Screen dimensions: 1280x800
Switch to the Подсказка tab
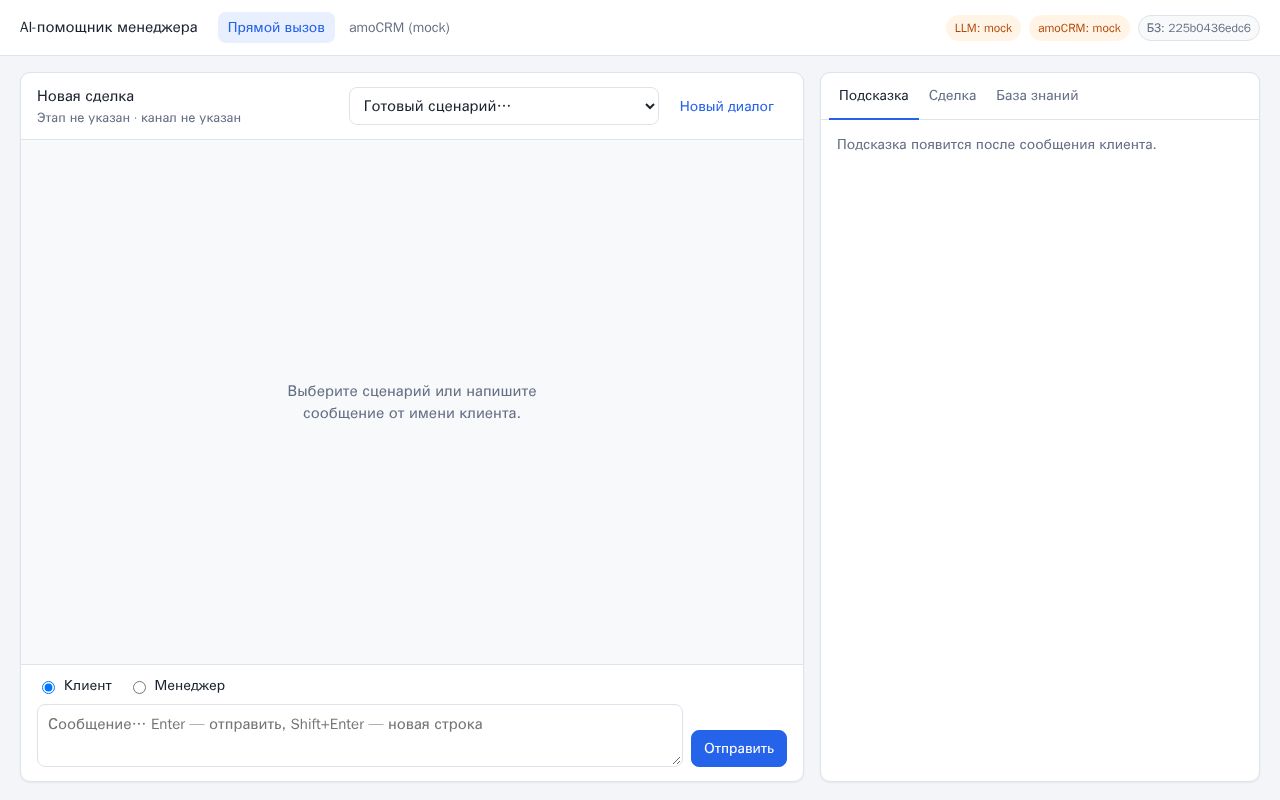coord(874,96)
